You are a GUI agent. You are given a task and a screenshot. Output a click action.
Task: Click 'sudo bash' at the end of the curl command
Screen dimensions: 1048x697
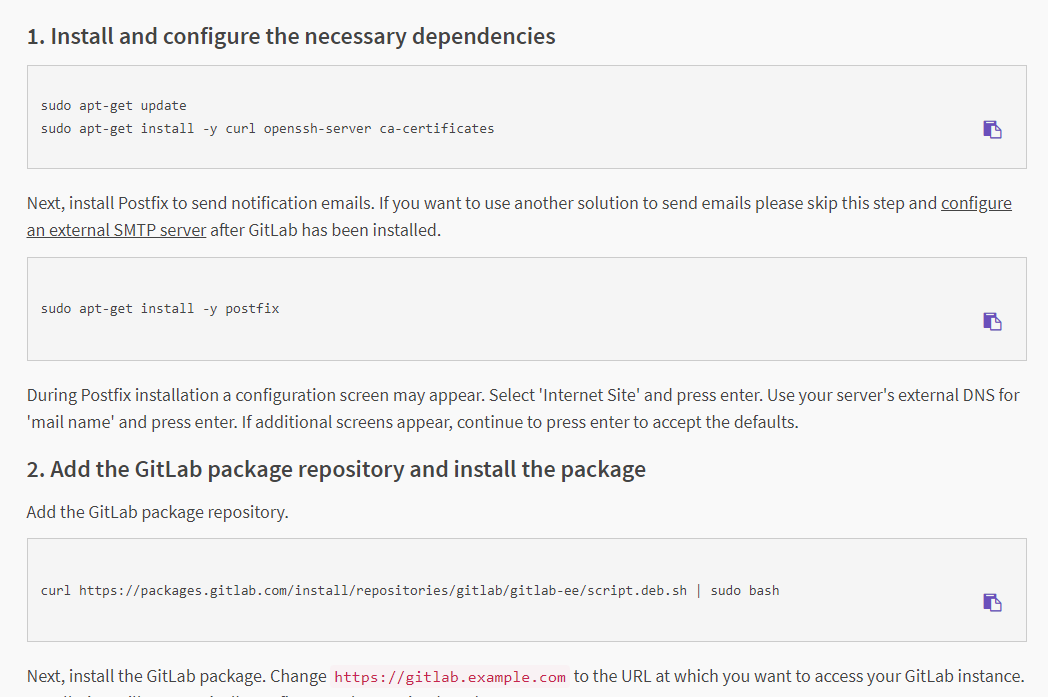point(745,591)
